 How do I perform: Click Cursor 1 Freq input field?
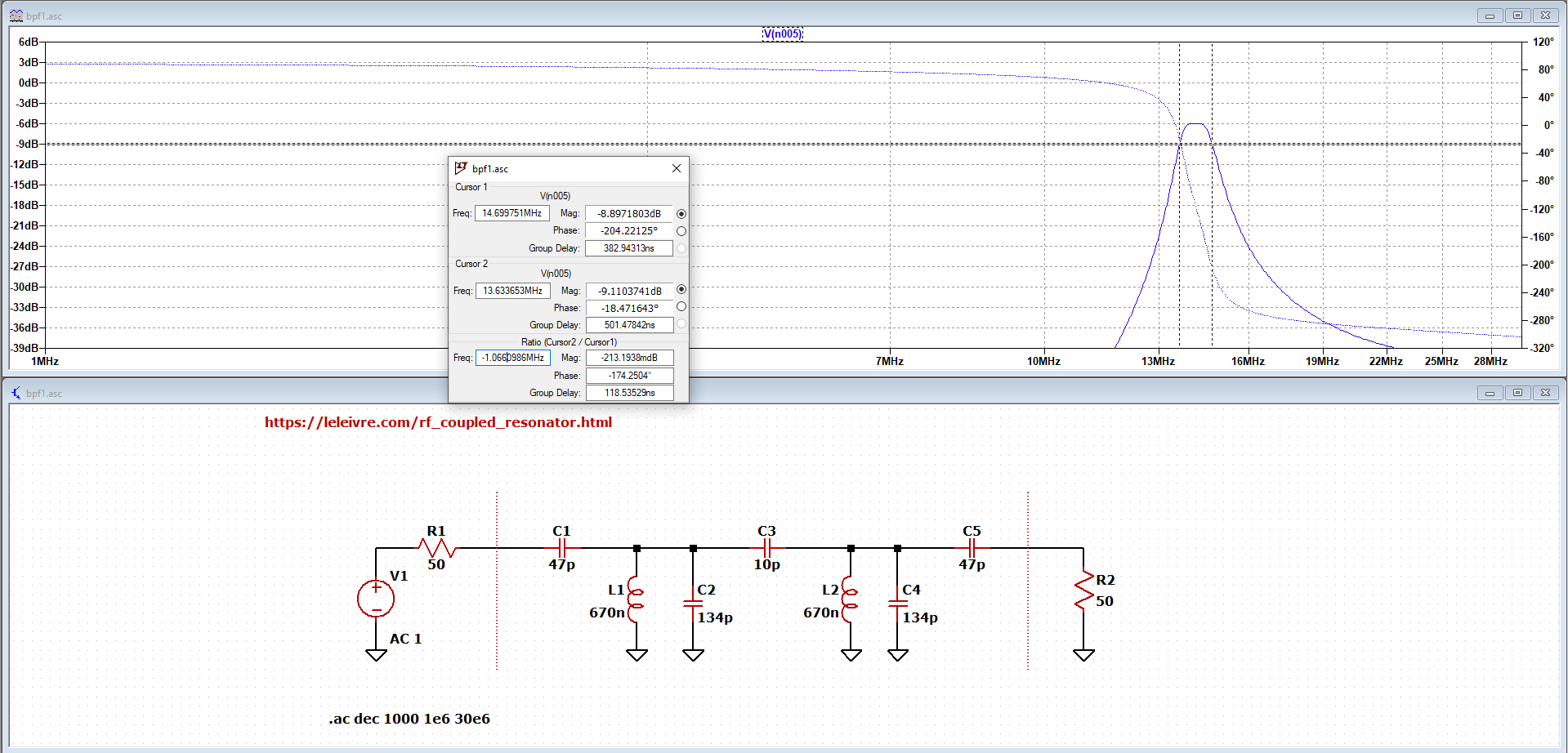(x=512, y=213)
